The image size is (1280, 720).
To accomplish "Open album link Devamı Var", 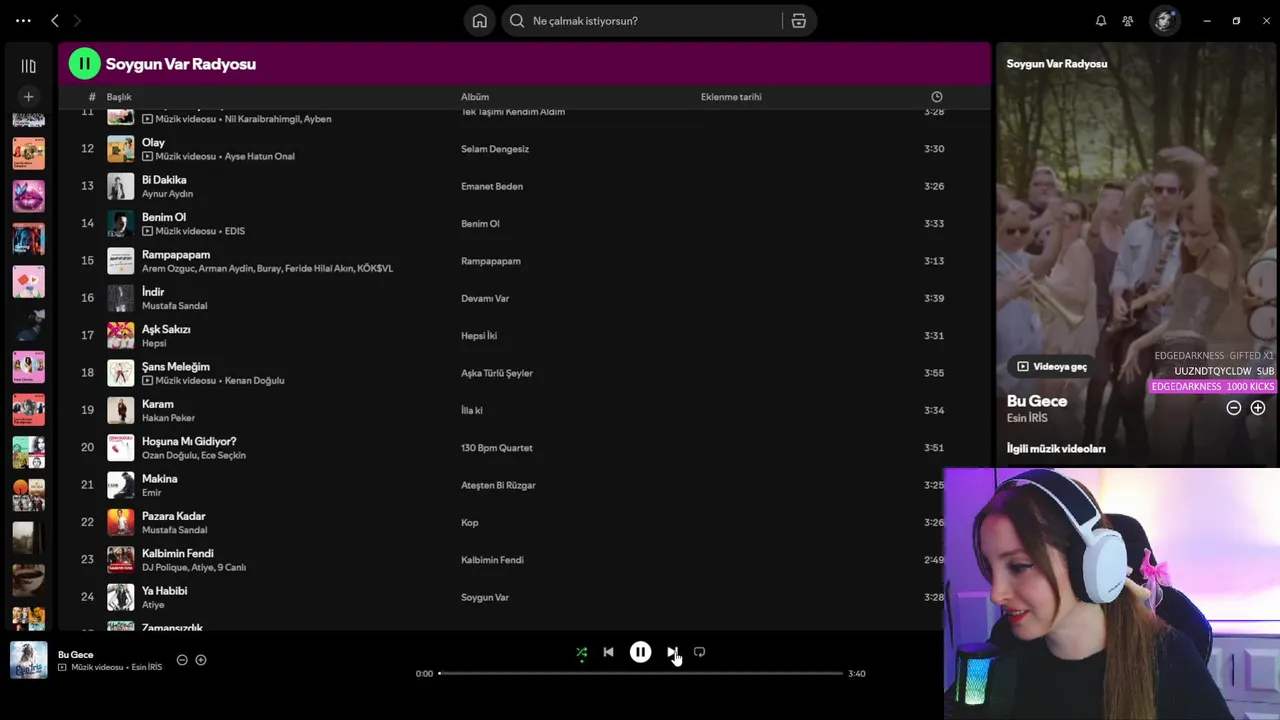I will [x=485, y=298].
